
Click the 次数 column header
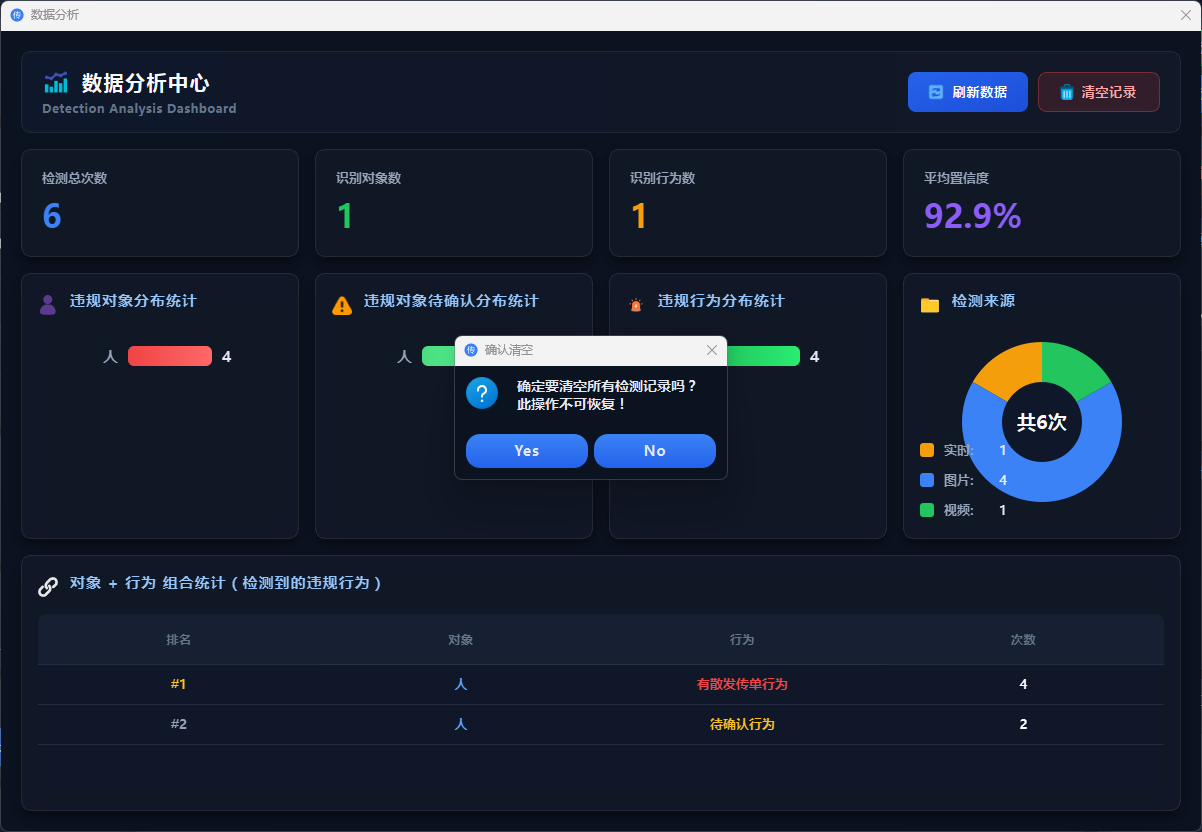(x=1023, y=640)
